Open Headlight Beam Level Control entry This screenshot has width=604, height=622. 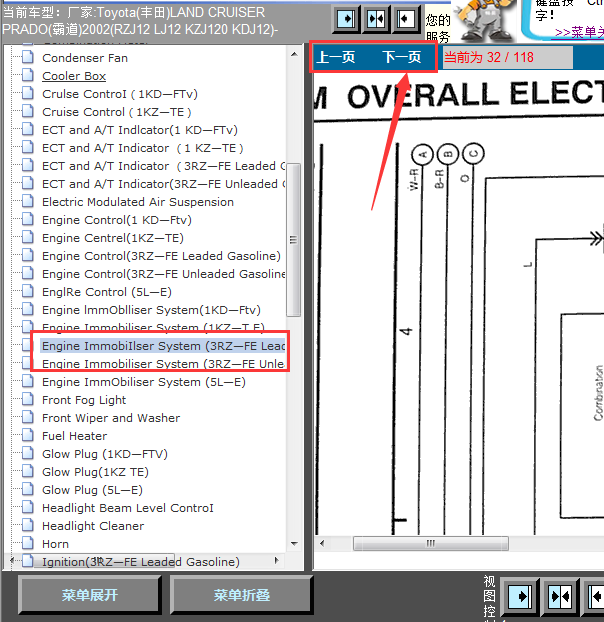[128, 509]
